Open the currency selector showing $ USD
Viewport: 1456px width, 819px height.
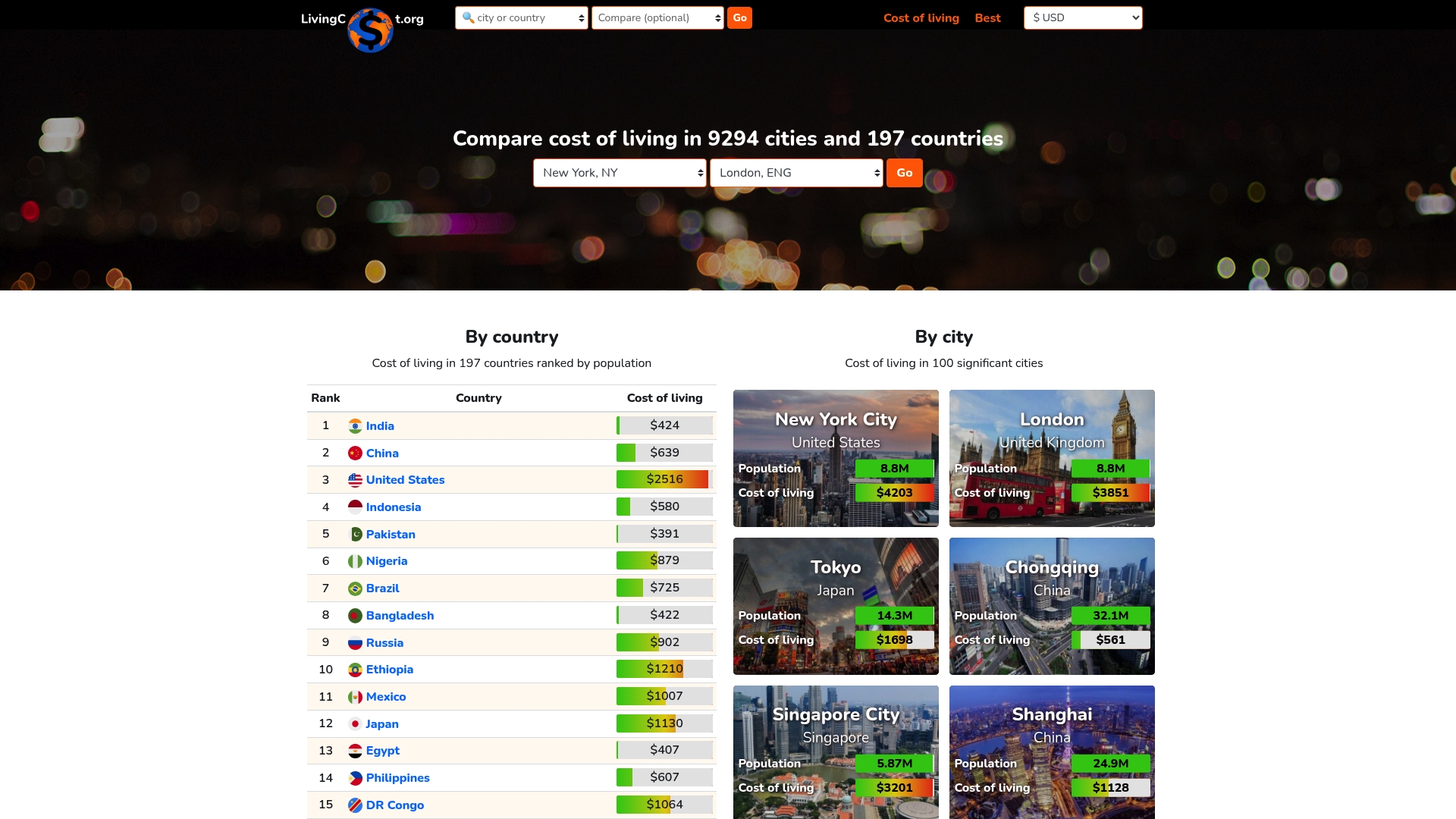[x=1083, y=17]
